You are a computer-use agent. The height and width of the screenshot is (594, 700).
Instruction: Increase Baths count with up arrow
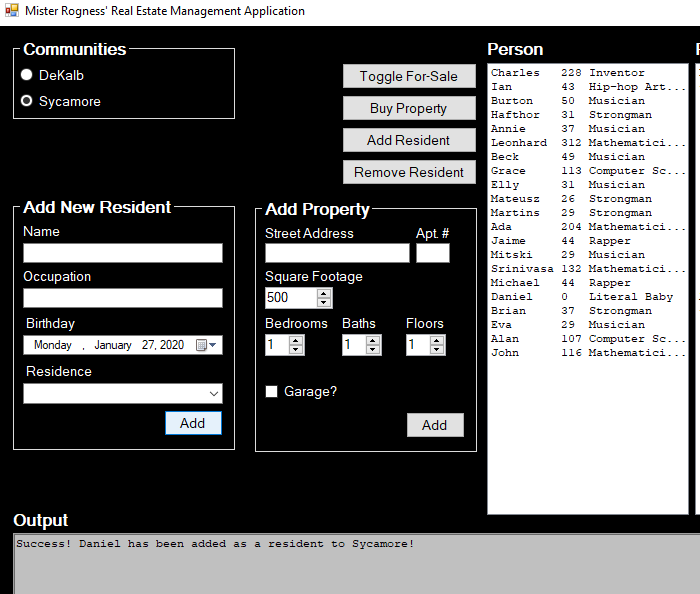click(373, 340)
